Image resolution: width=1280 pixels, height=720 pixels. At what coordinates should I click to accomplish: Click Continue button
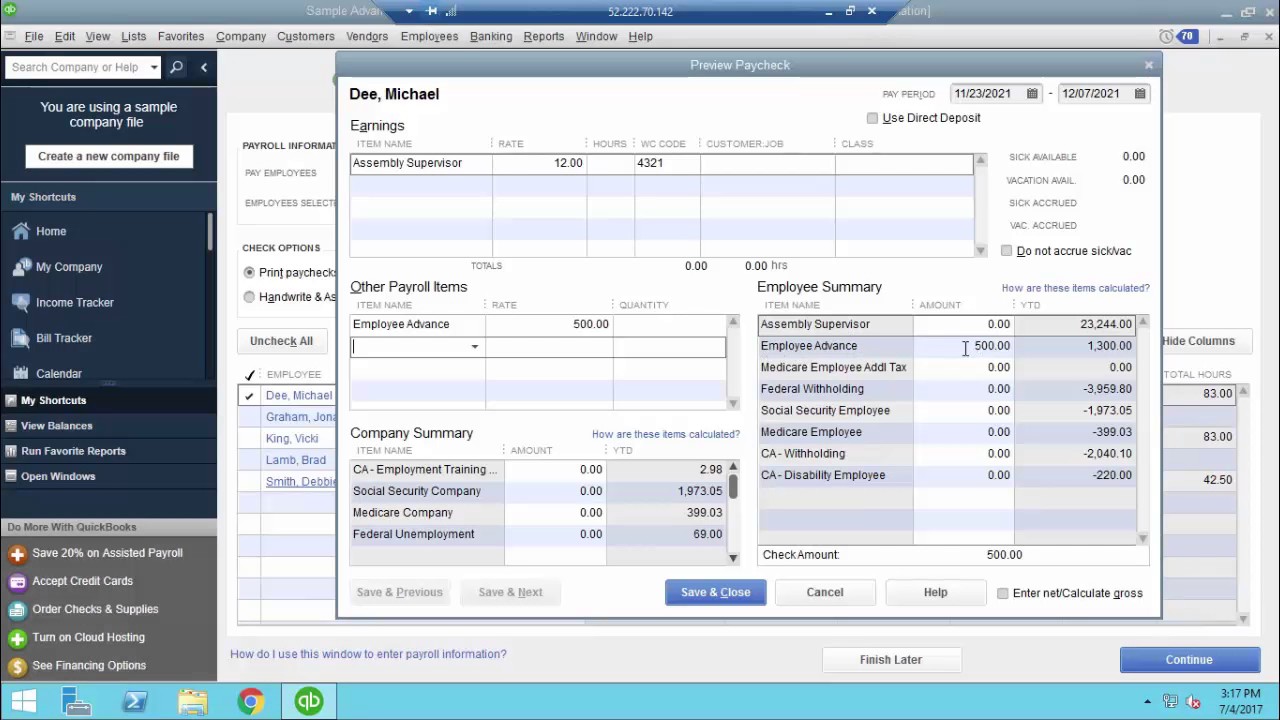point(1189,660)
